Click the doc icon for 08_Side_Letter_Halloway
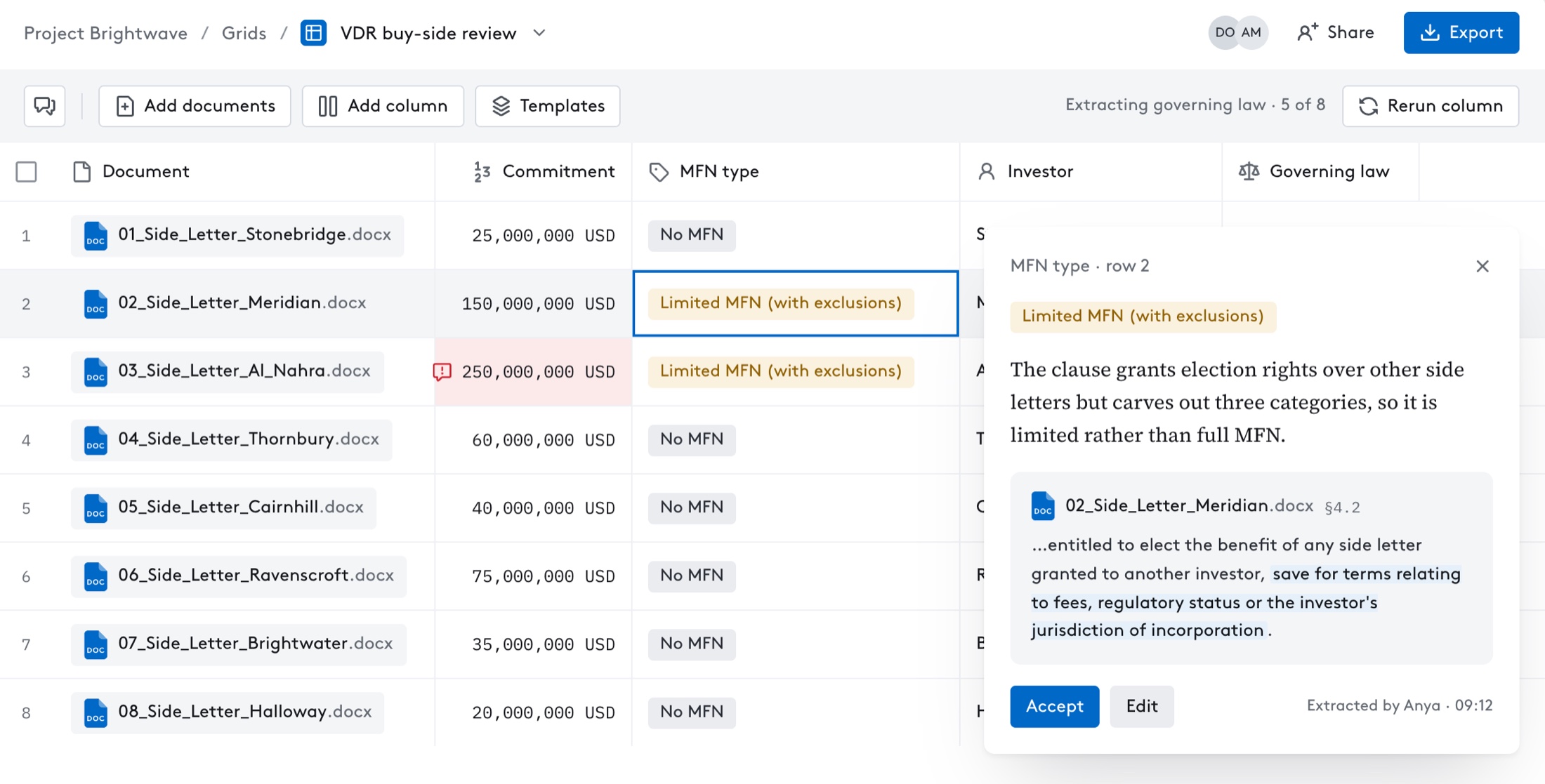Screen dimensions: 1545x784 pos(96,713)
